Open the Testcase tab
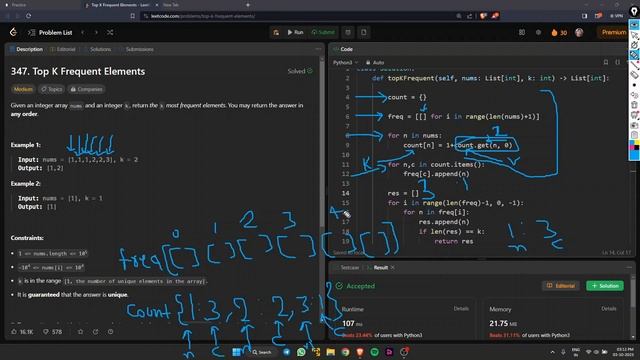 (347, 267)
